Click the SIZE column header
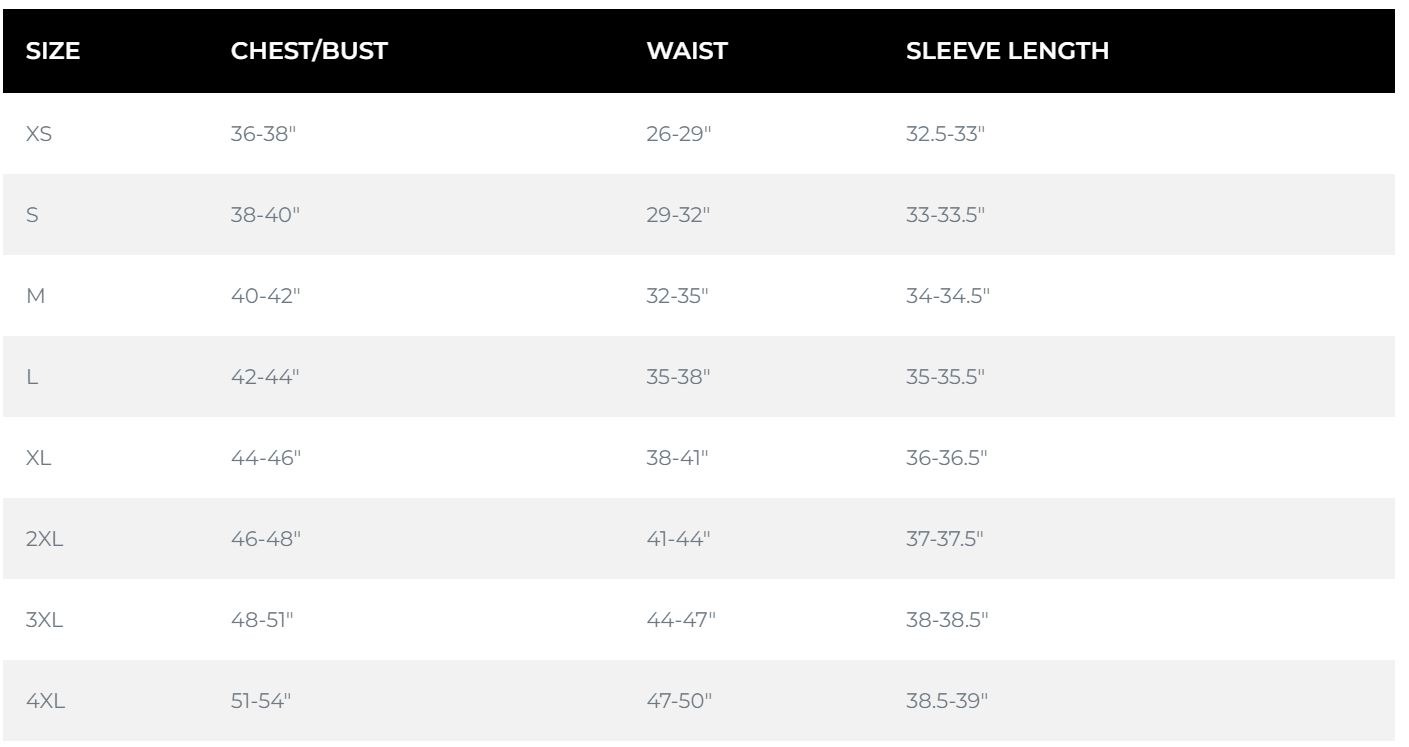 point(51,52)
